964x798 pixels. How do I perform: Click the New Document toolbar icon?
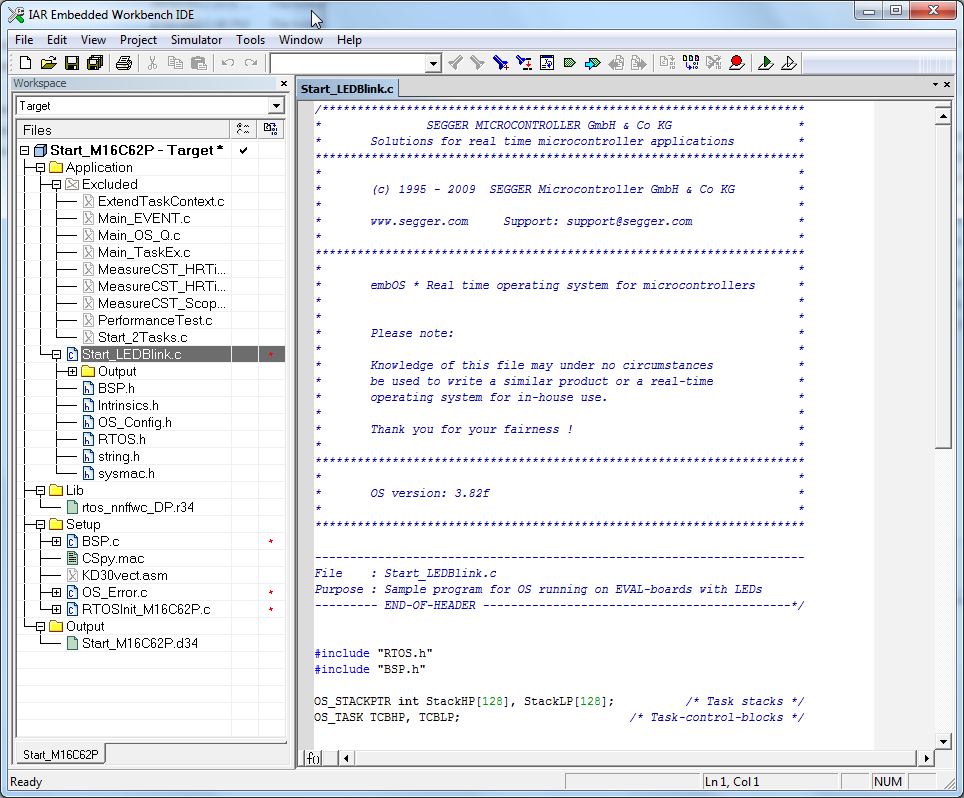coord(25,63)
